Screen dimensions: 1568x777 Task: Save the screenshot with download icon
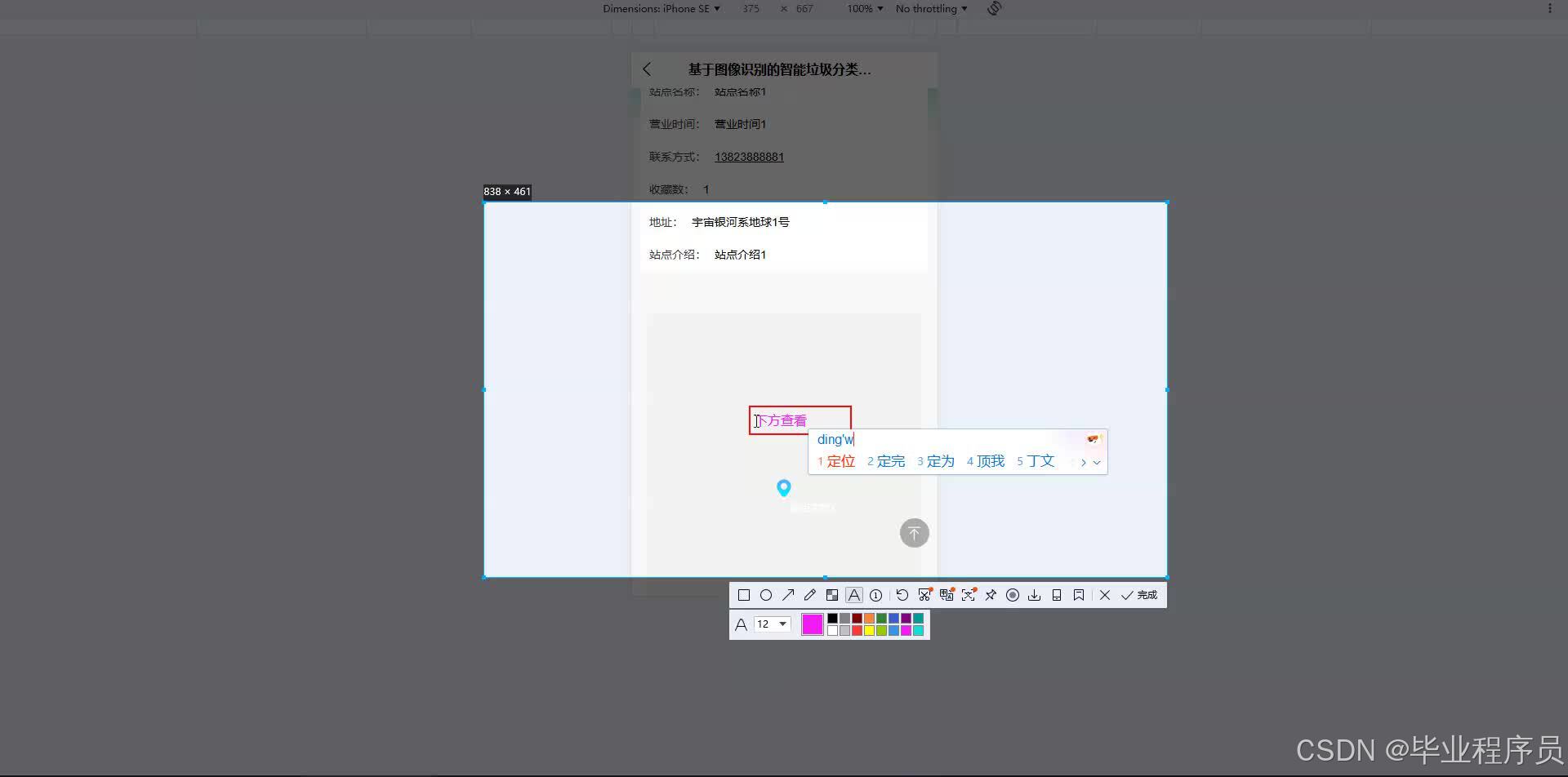tap(1035, 595)
